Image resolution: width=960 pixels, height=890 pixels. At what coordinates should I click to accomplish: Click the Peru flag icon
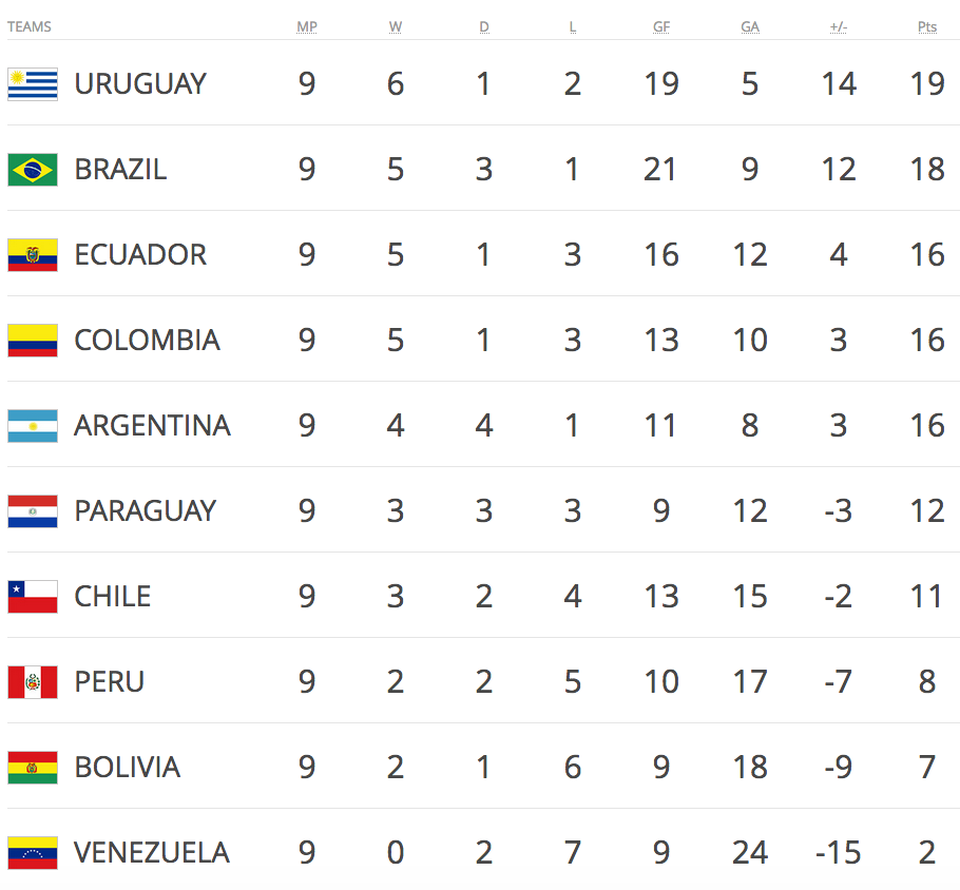[33, 682]
